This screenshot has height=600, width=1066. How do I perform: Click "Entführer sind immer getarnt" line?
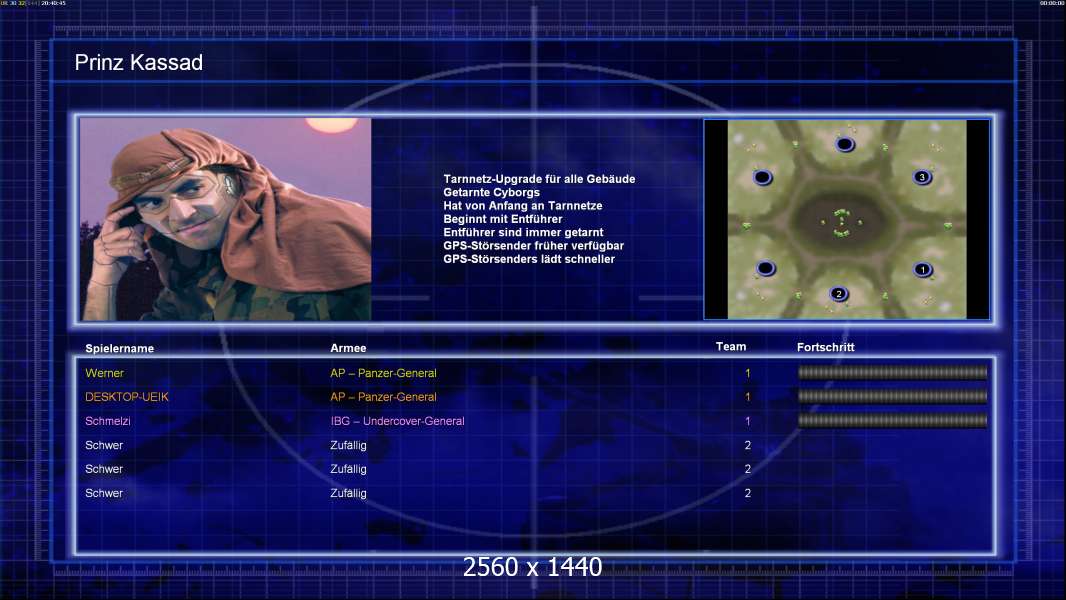(523, 232)
